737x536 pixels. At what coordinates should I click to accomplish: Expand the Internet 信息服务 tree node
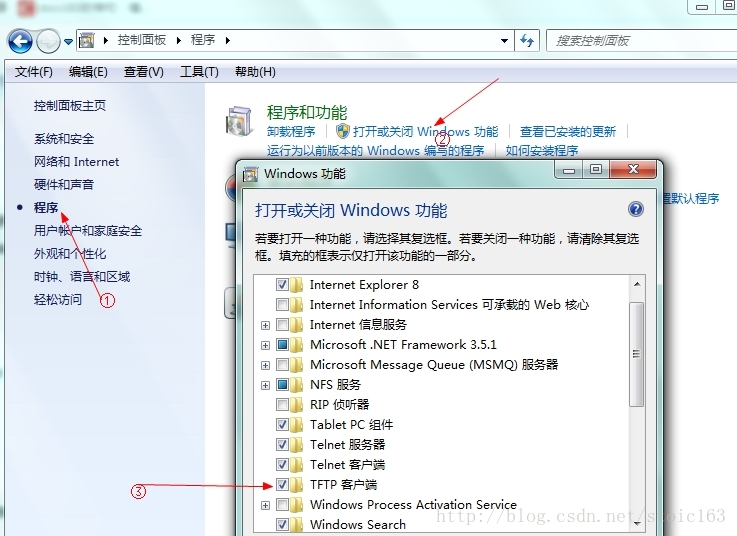click(x=265, y=325)
